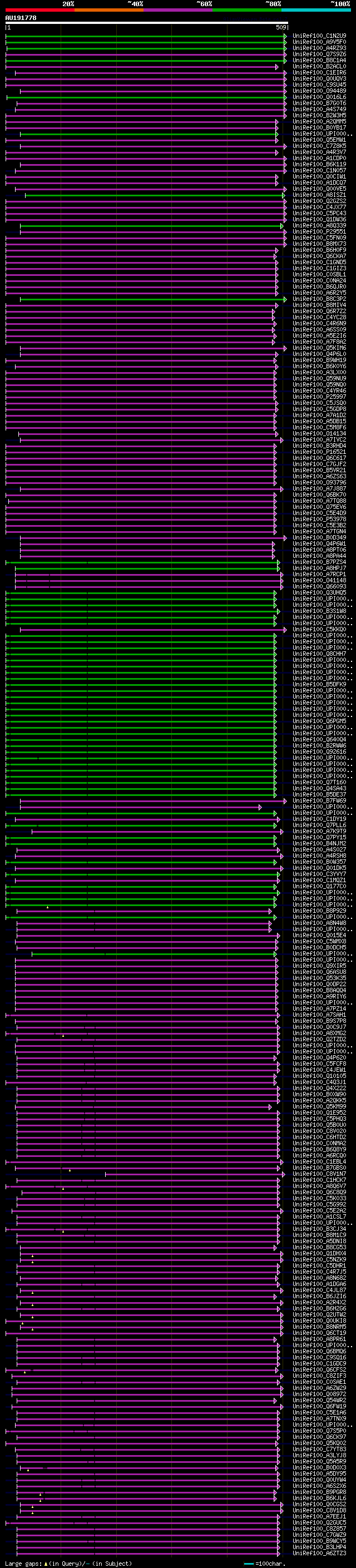Select the UniRef100_B2W3H5 label
Image resolution: width=356 pixels, height=1568 pixels.
(319, 116)
